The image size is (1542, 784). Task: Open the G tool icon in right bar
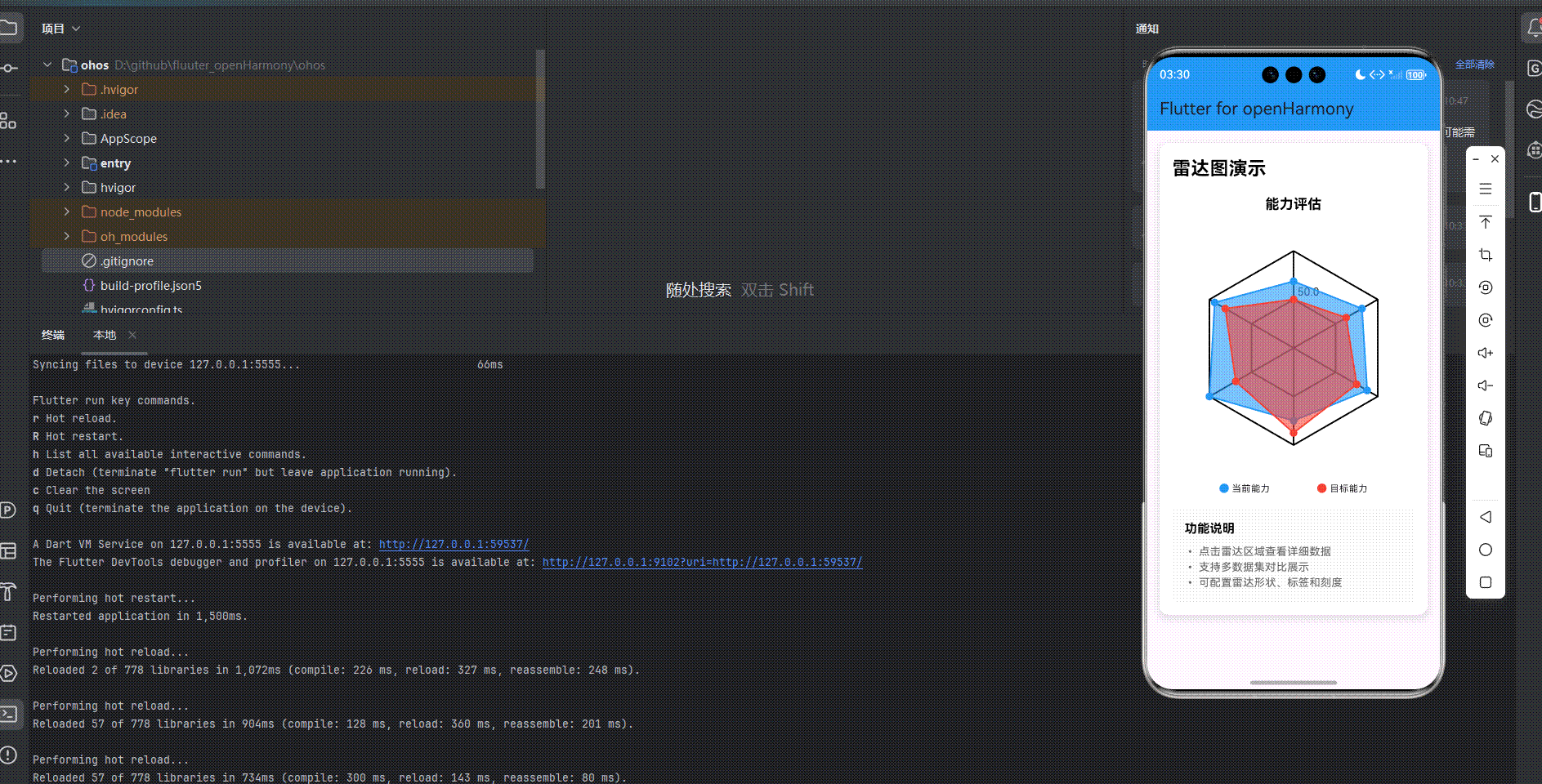click(x=1534, y=69)
